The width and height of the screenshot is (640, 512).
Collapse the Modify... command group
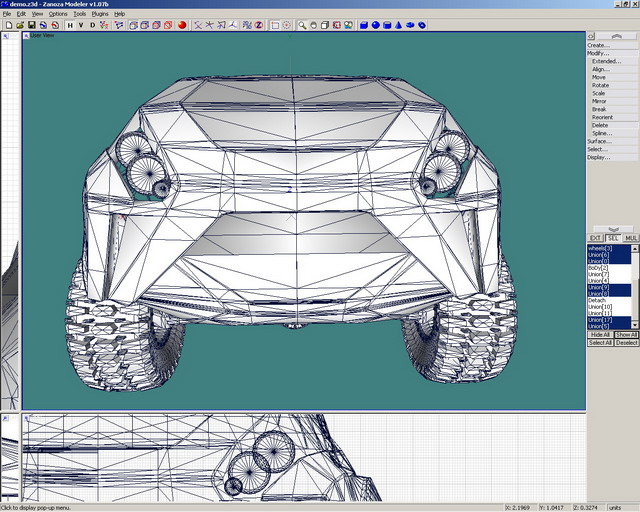click(x=599, y=53)
